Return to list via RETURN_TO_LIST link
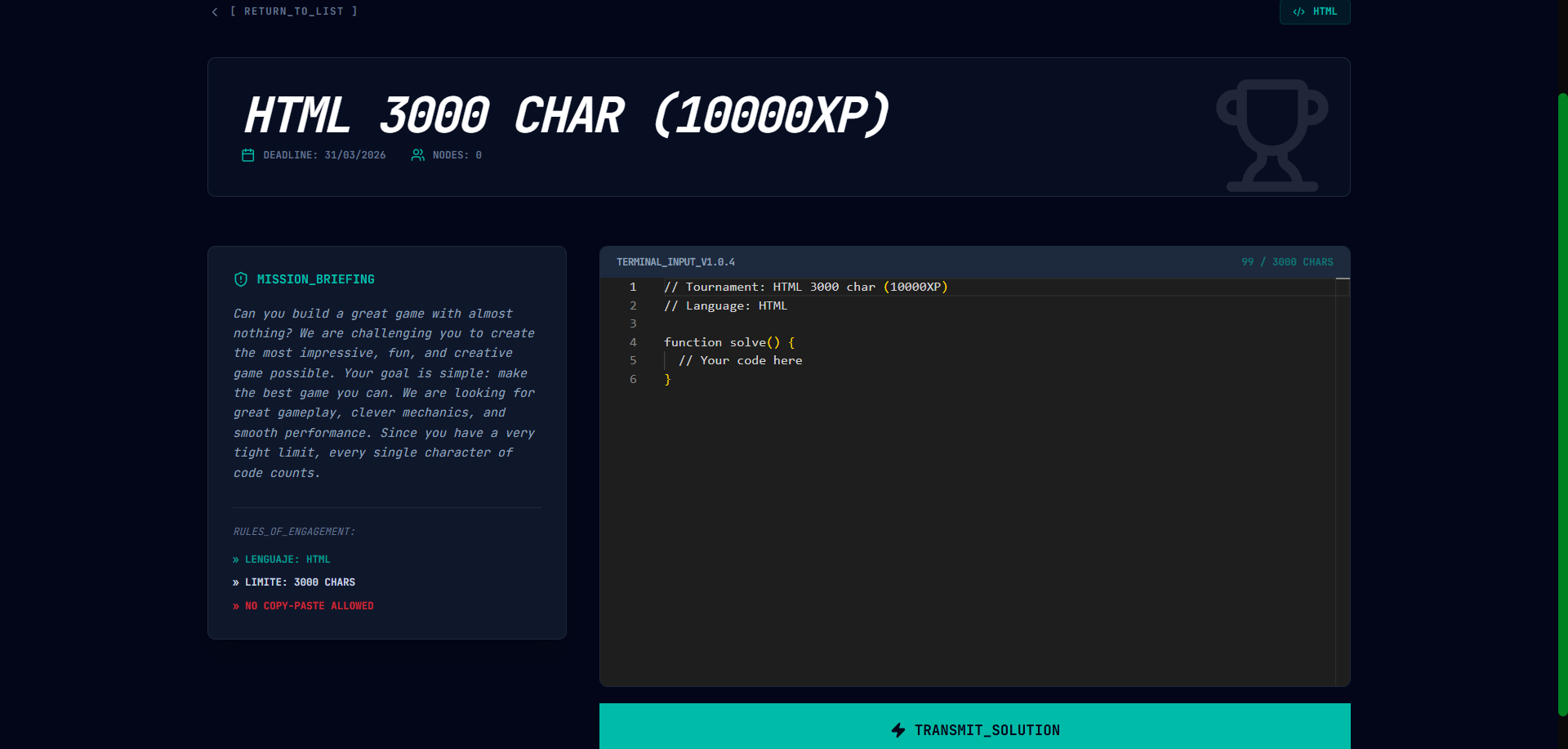The height and width of the screenshot is (749, 1568). (x=294, y=11)
